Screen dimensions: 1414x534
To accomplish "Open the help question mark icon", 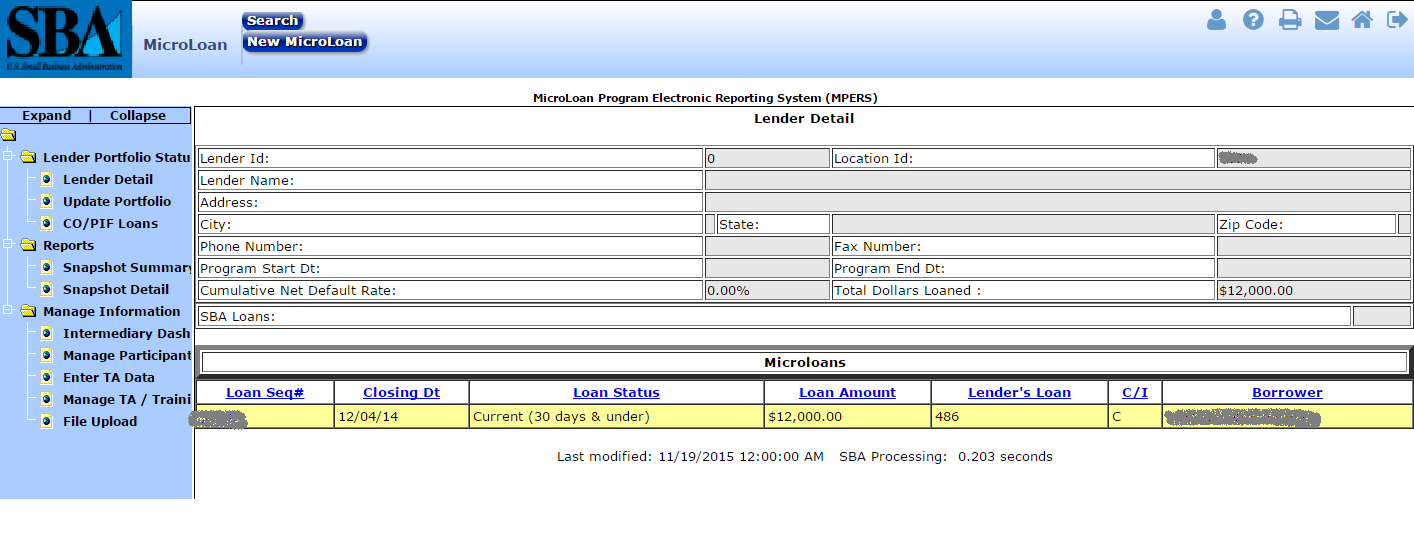I will [x=1253, y=19].
